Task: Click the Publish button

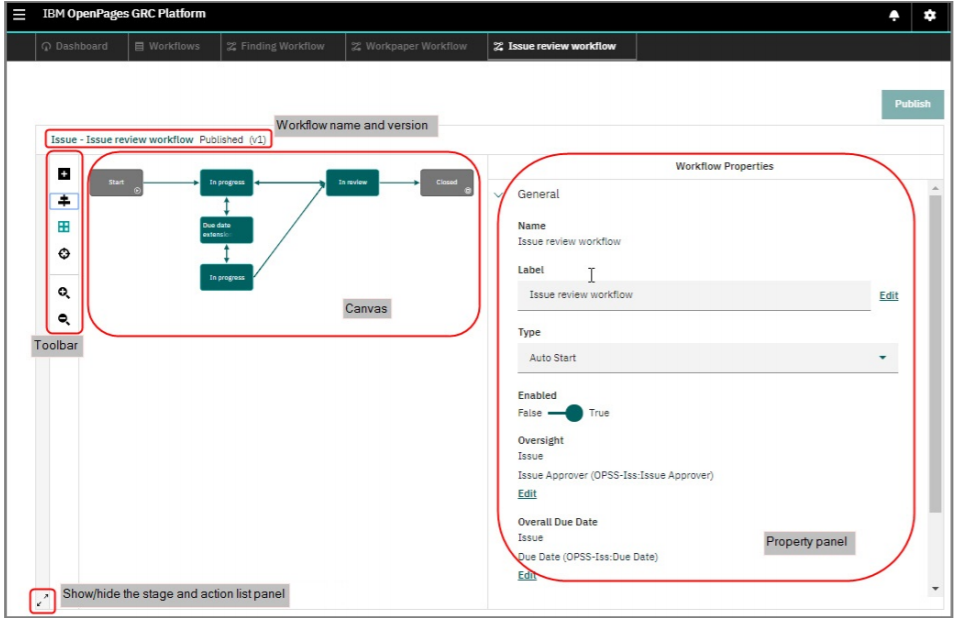Action: coord(913,104)
